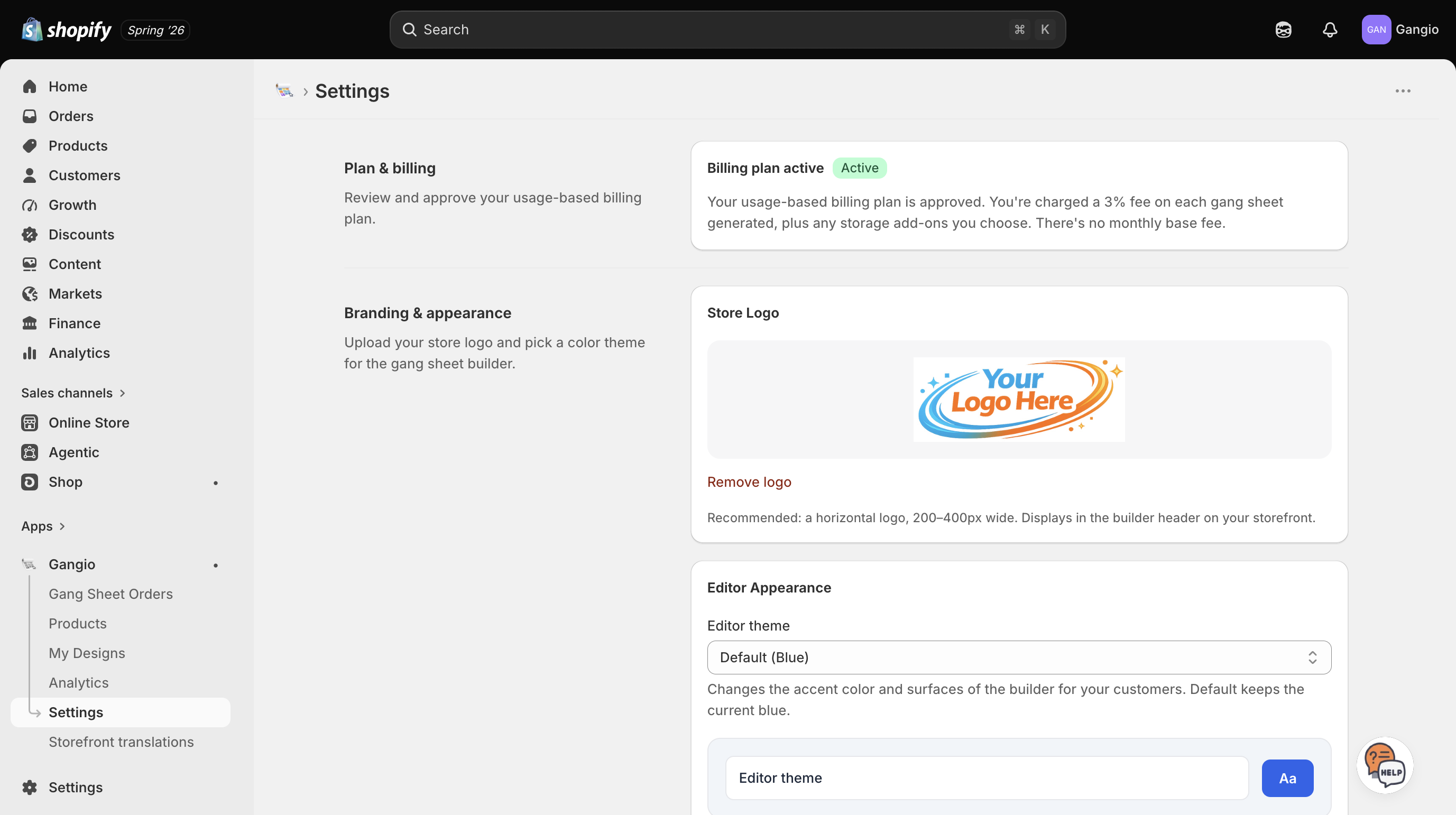The width and height of the screenshot is (1456, 815).
Task: Click the ⌘ K search shortcut hint
Action: (x=1032, y=30)
